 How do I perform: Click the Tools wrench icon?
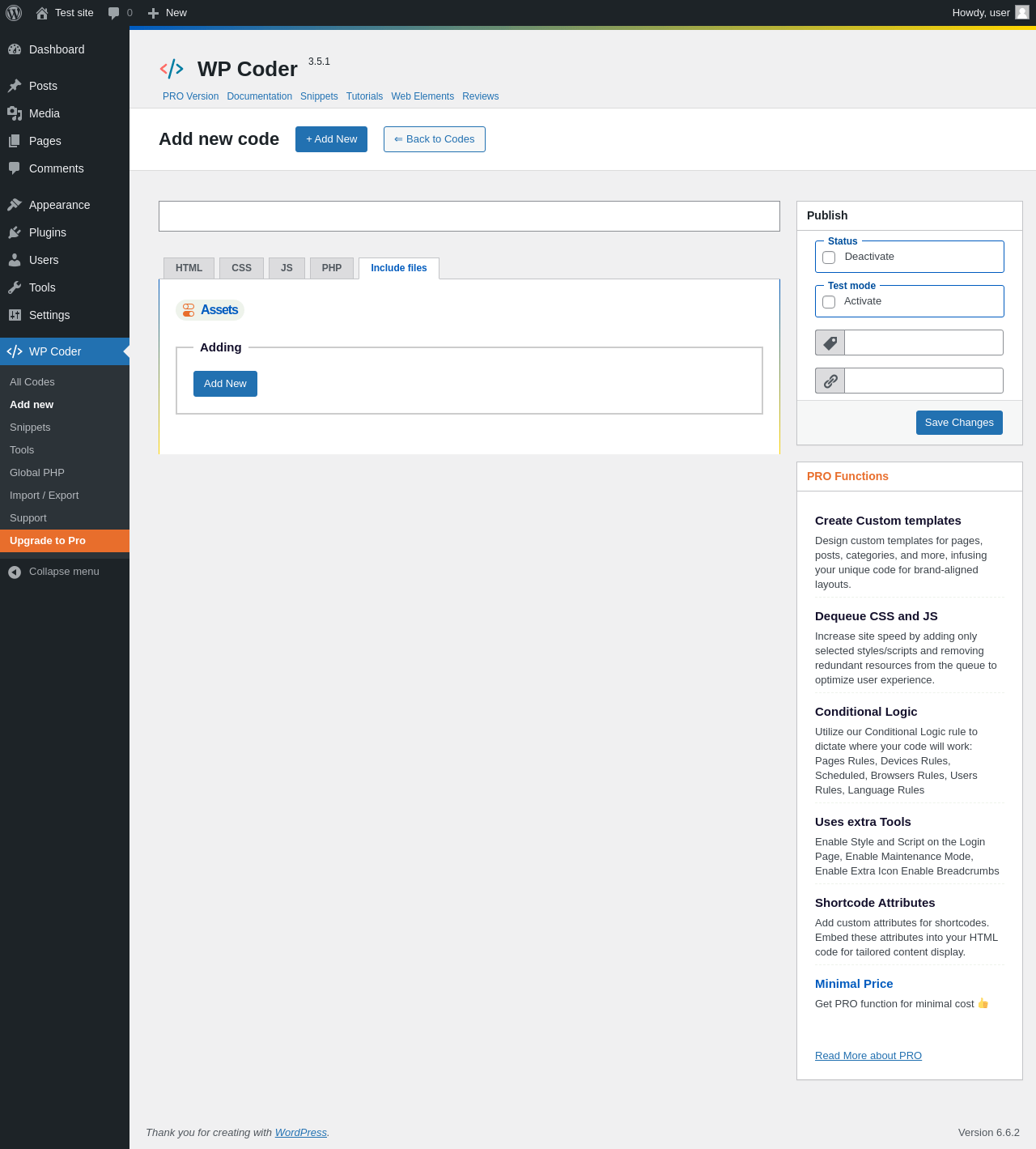(x=15, y=287)
